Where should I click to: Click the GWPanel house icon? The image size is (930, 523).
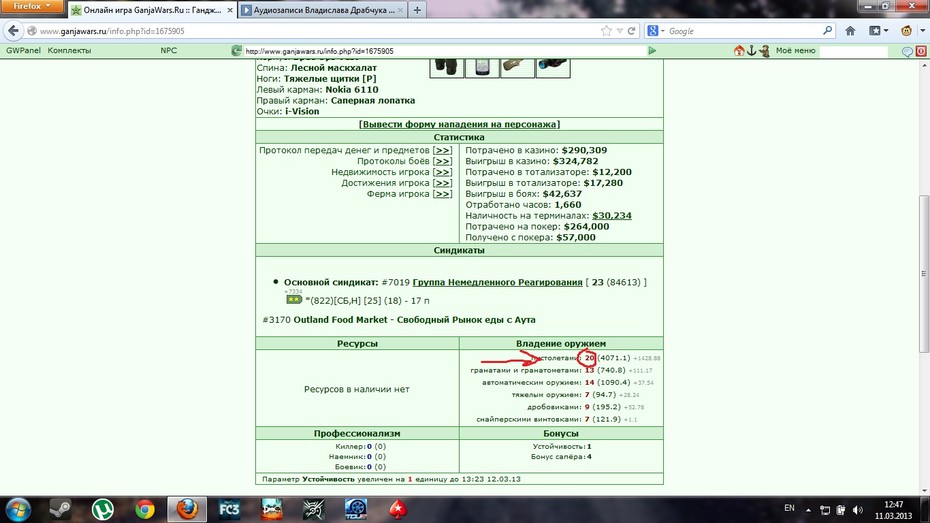coord(739,51)
